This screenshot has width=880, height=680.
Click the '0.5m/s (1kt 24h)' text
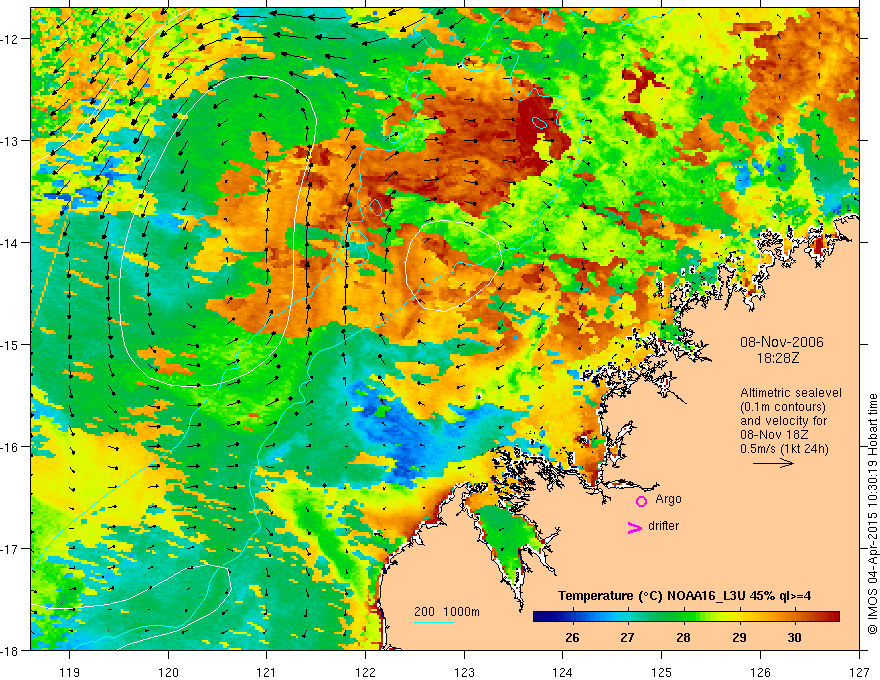(784, 448)
